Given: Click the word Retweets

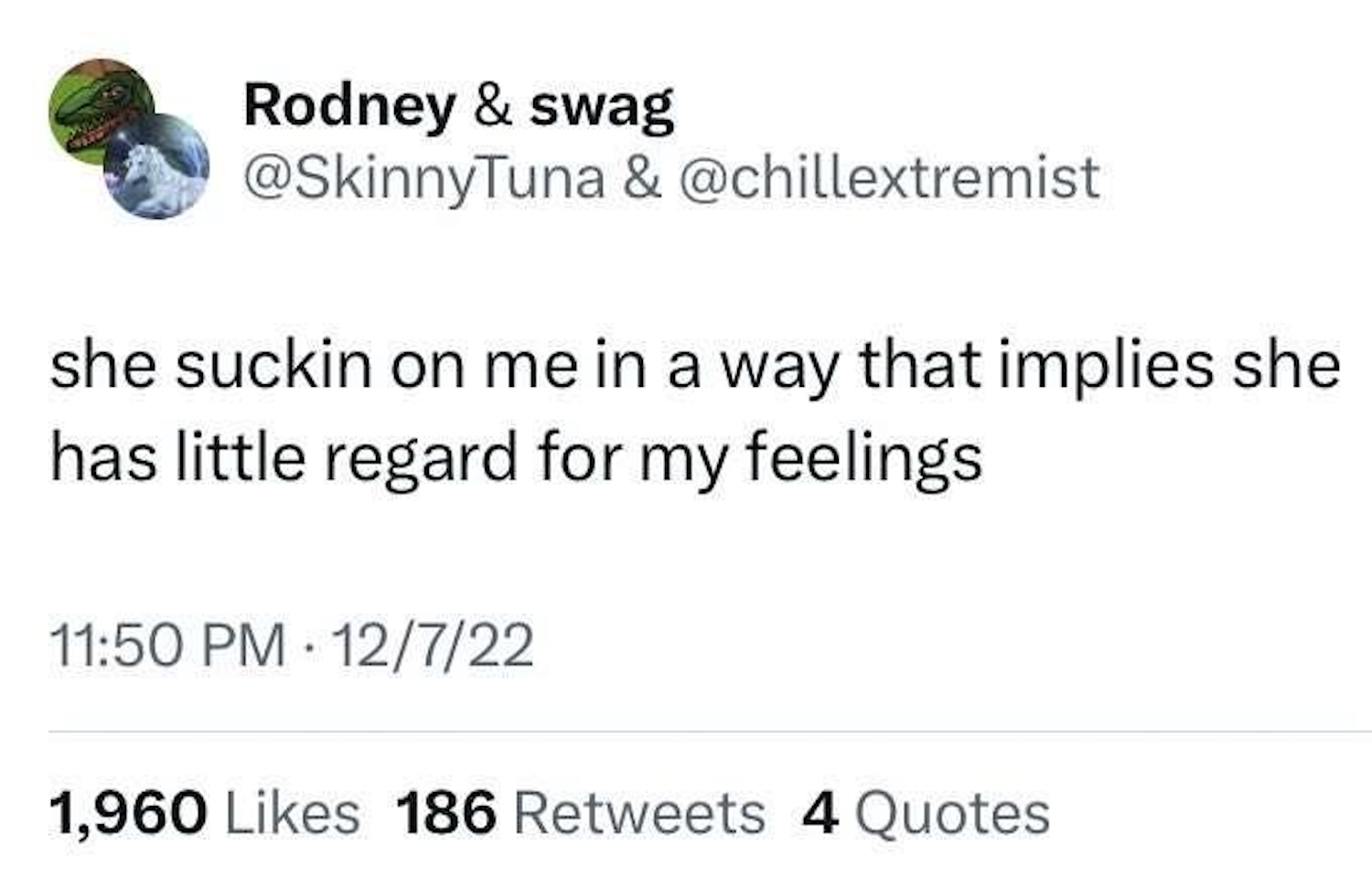Looking at the screenshot, I should [x=639, y=814].
